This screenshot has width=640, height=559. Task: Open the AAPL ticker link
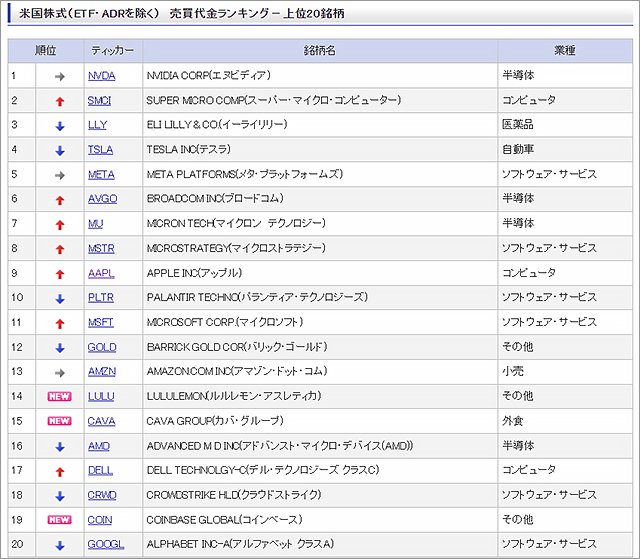click(x=101, y=273)
